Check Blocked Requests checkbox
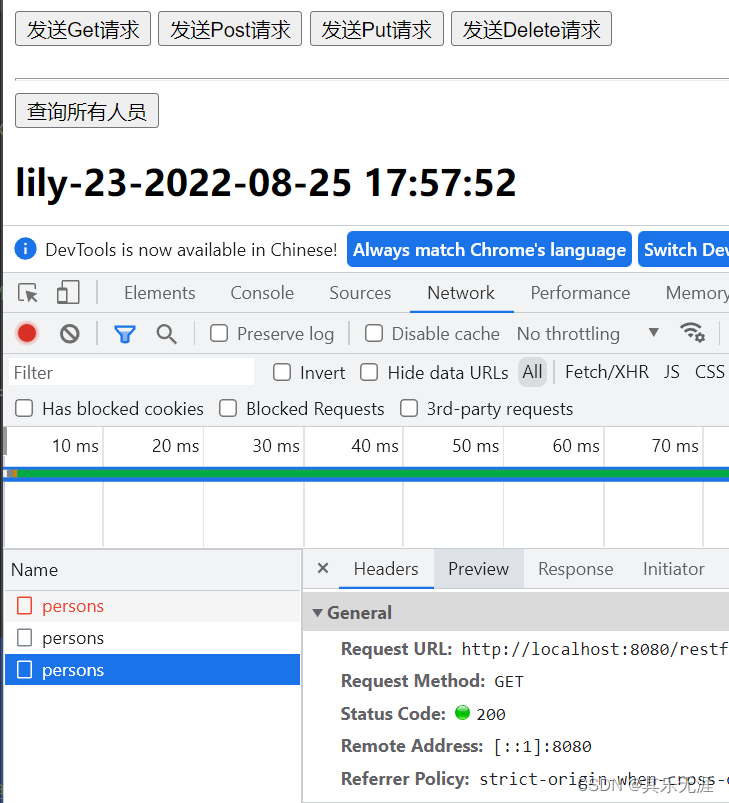729x803 pixels. coord(228,409)
